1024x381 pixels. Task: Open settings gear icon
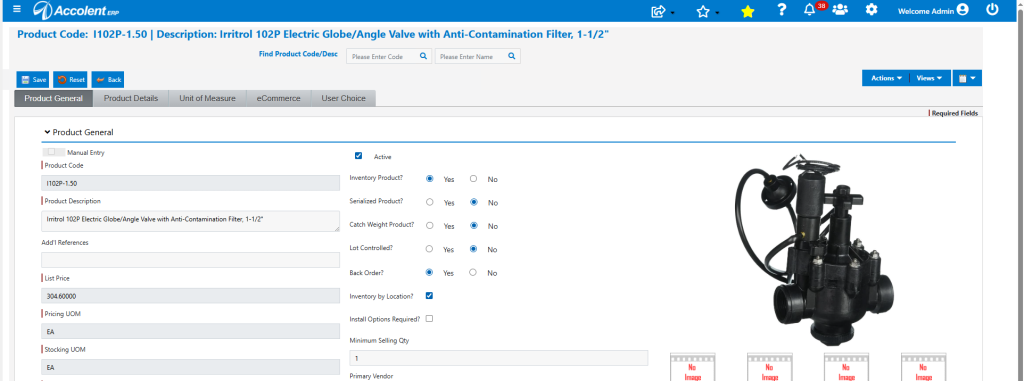tap(871, 10)
